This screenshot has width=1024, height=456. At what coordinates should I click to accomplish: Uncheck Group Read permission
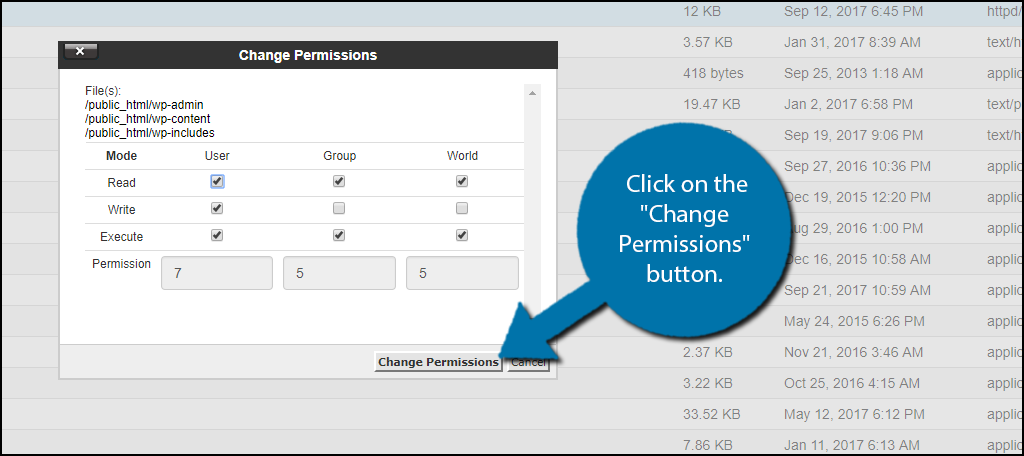click(339, 182)
